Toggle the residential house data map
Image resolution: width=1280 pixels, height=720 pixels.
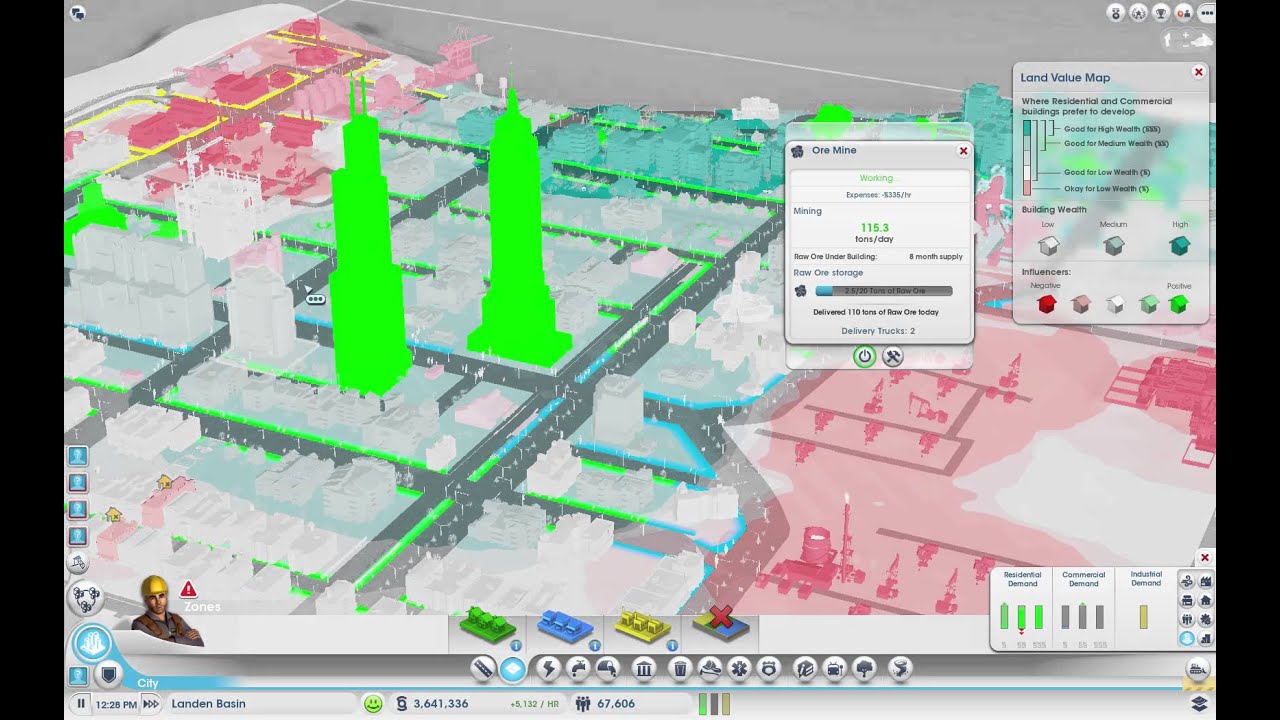coord(1206,601)
